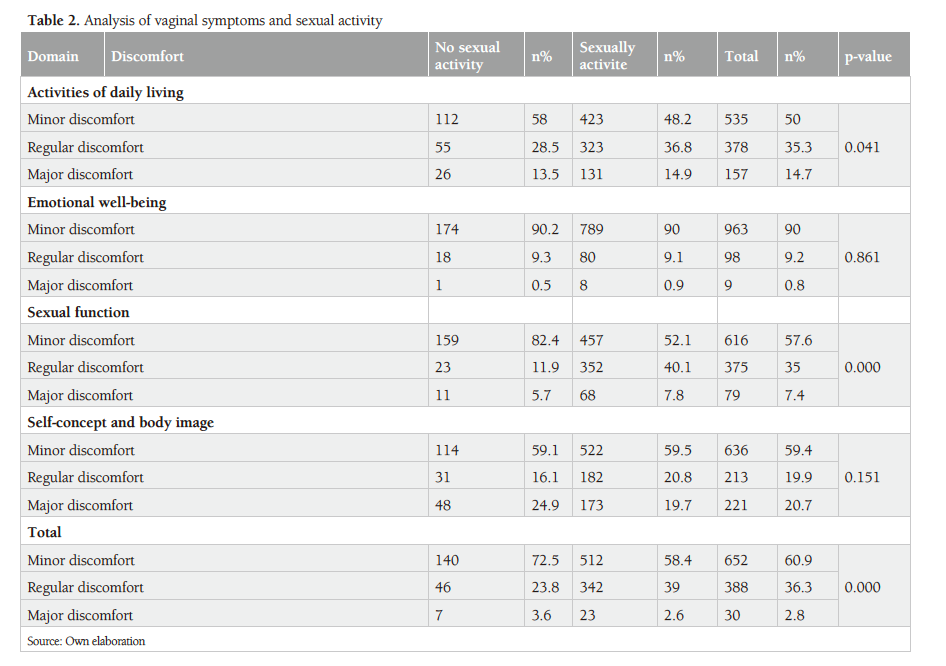The width and height of the screenshot is (946, 666).
Task: Click the No sexual activity header
Action: [468, 56]
